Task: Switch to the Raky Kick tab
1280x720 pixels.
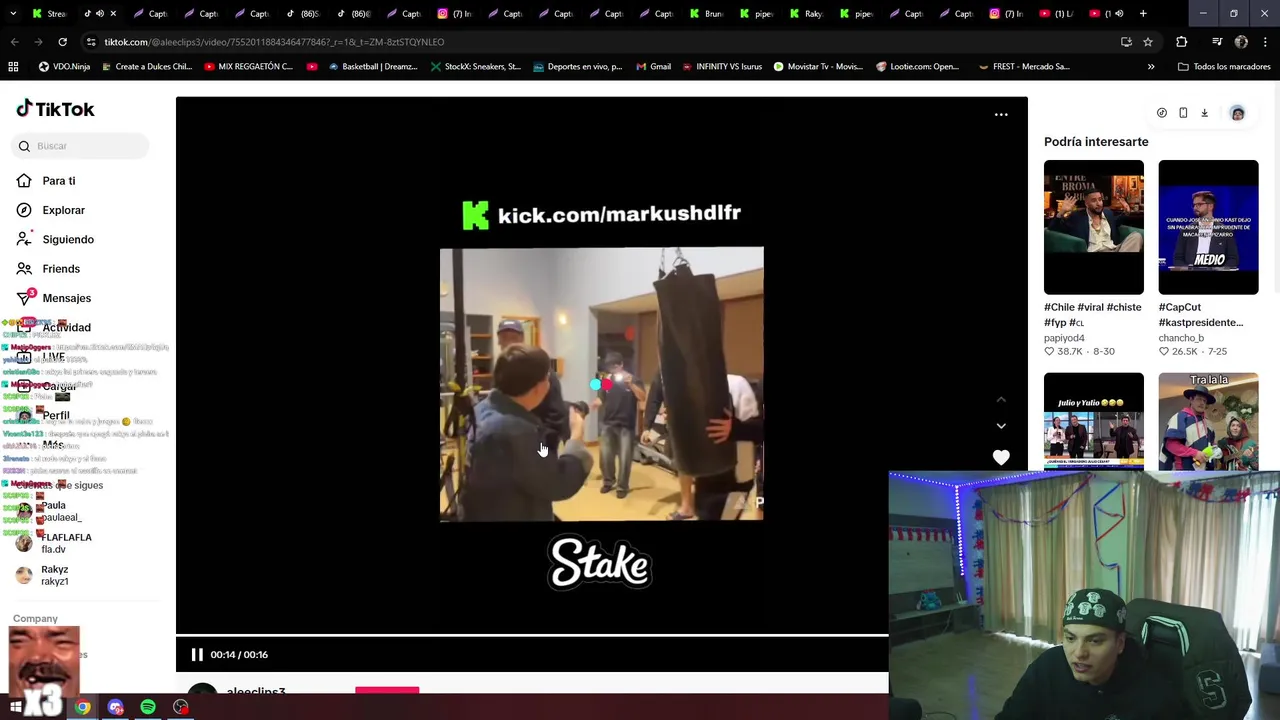Action: pyautogui.click(x=806, y=13)
